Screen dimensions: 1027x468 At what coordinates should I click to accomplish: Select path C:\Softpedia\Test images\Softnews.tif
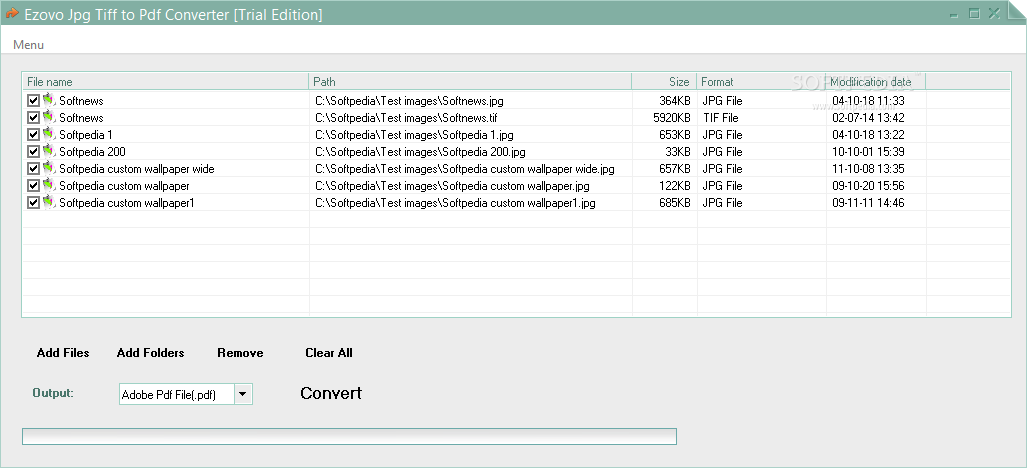click(407, 118)
